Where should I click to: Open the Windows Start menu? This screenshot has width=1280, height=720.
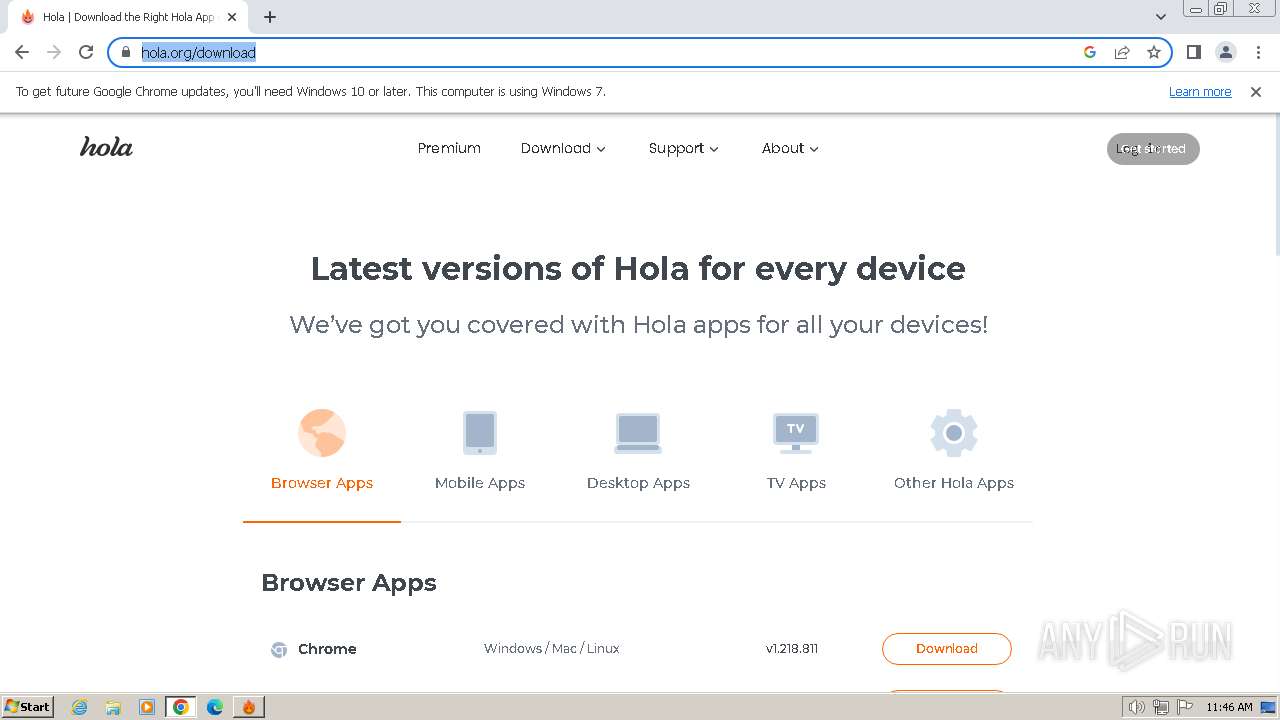point(28,706)
